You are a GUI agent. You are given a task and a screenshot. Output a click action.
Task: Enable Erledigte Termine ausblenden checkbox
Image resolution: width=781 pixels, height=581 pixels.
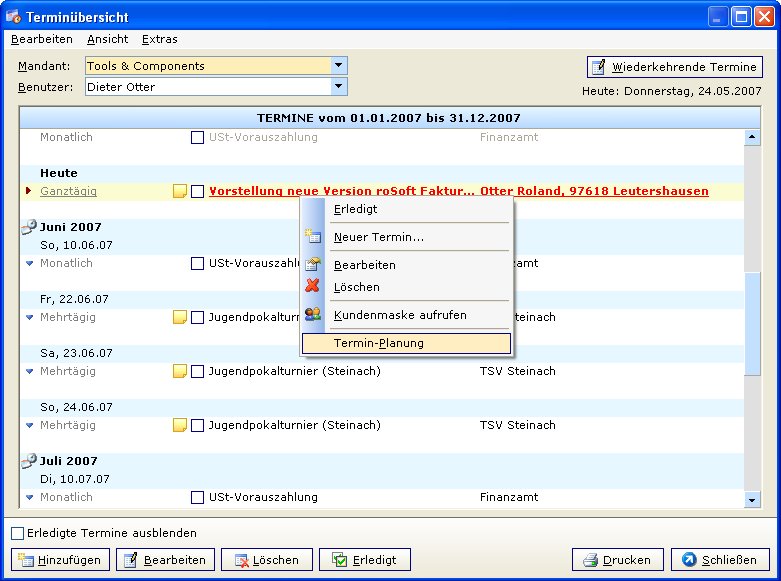pos(17,533)
